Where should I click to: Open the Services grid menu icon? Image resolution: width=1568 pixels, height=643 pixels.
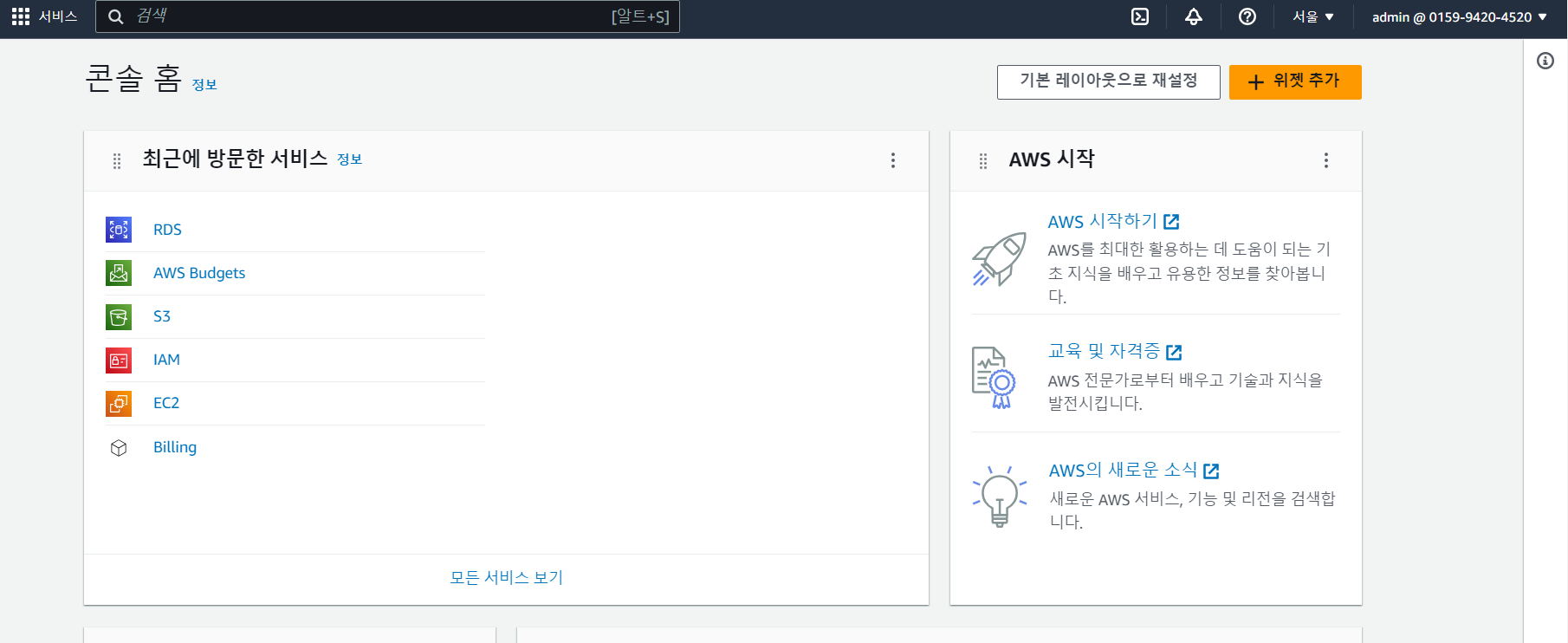tap(21, 16)
